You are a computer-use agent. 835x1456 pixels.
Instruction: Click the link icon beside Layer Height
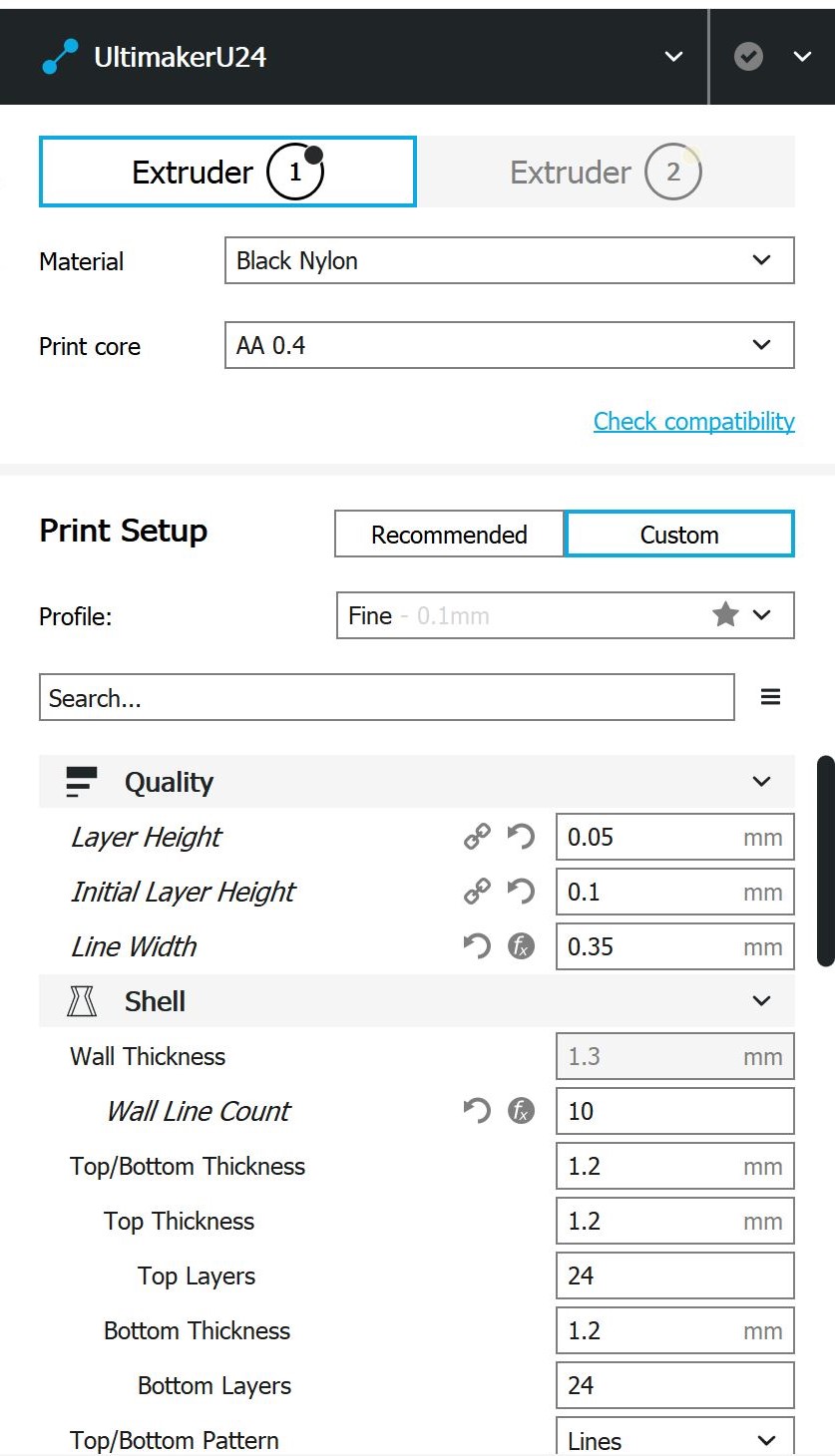click(477, 837)
